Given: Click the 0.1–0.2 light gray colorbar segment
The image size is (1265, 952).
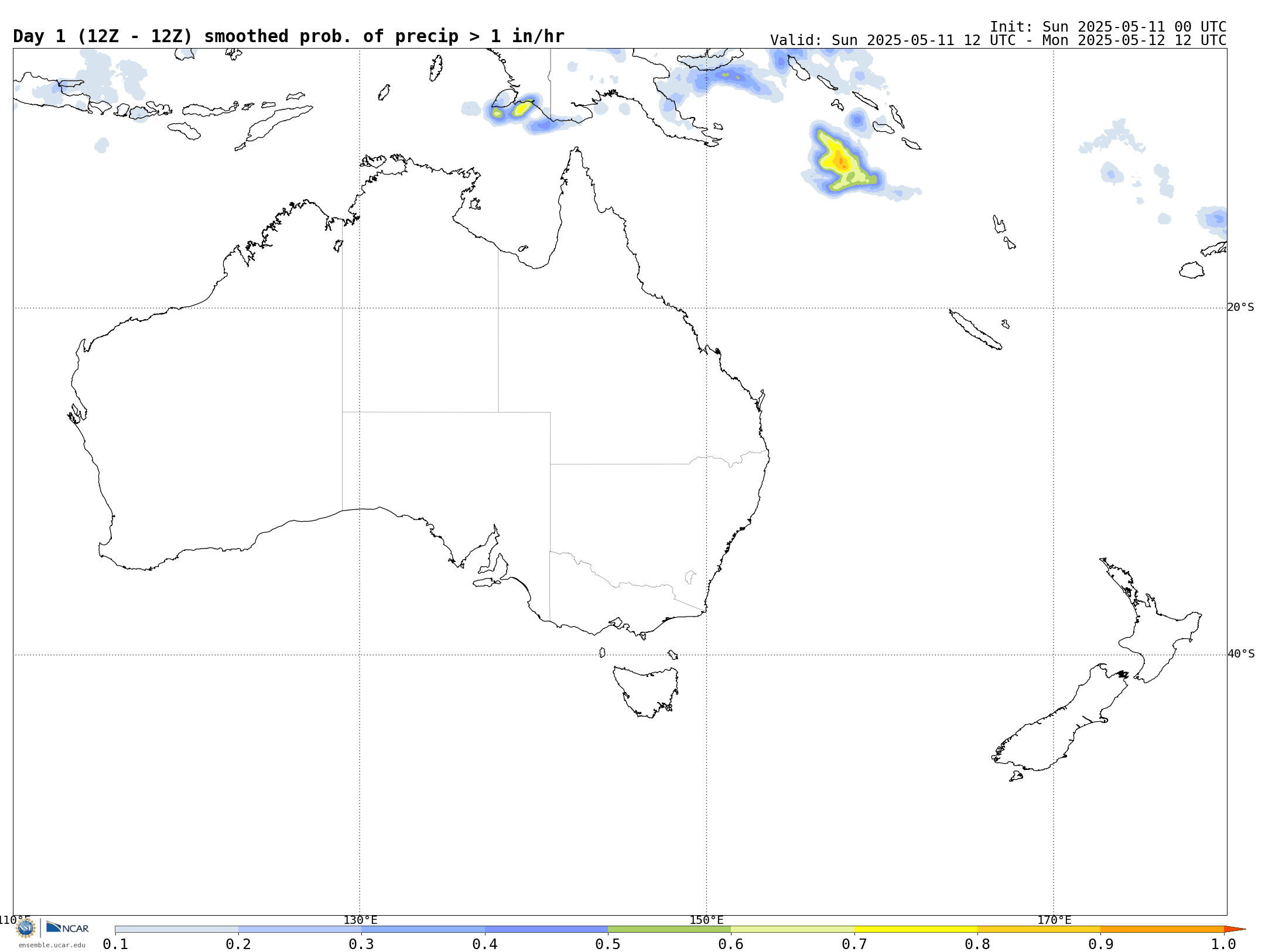Looking at the screenshot, I should [x=177, y=929].
